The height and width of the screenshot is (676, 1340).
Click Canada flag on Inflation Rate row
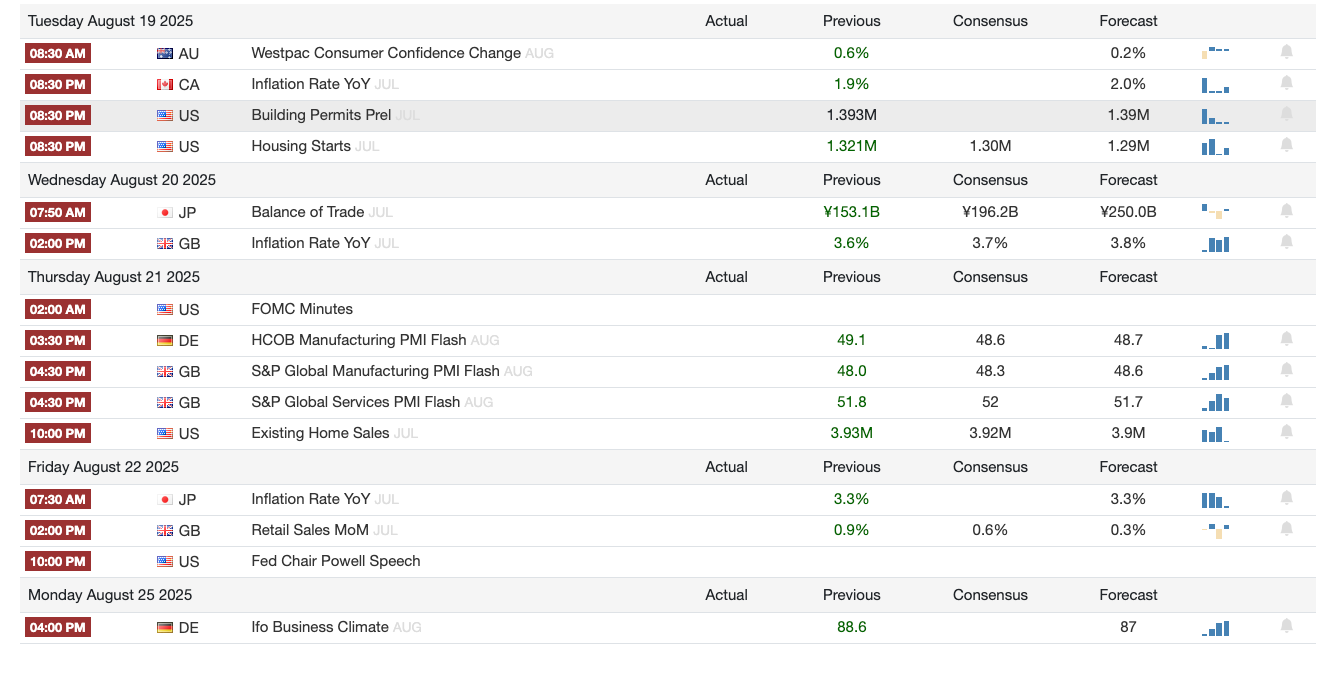[x=165, y=84]
